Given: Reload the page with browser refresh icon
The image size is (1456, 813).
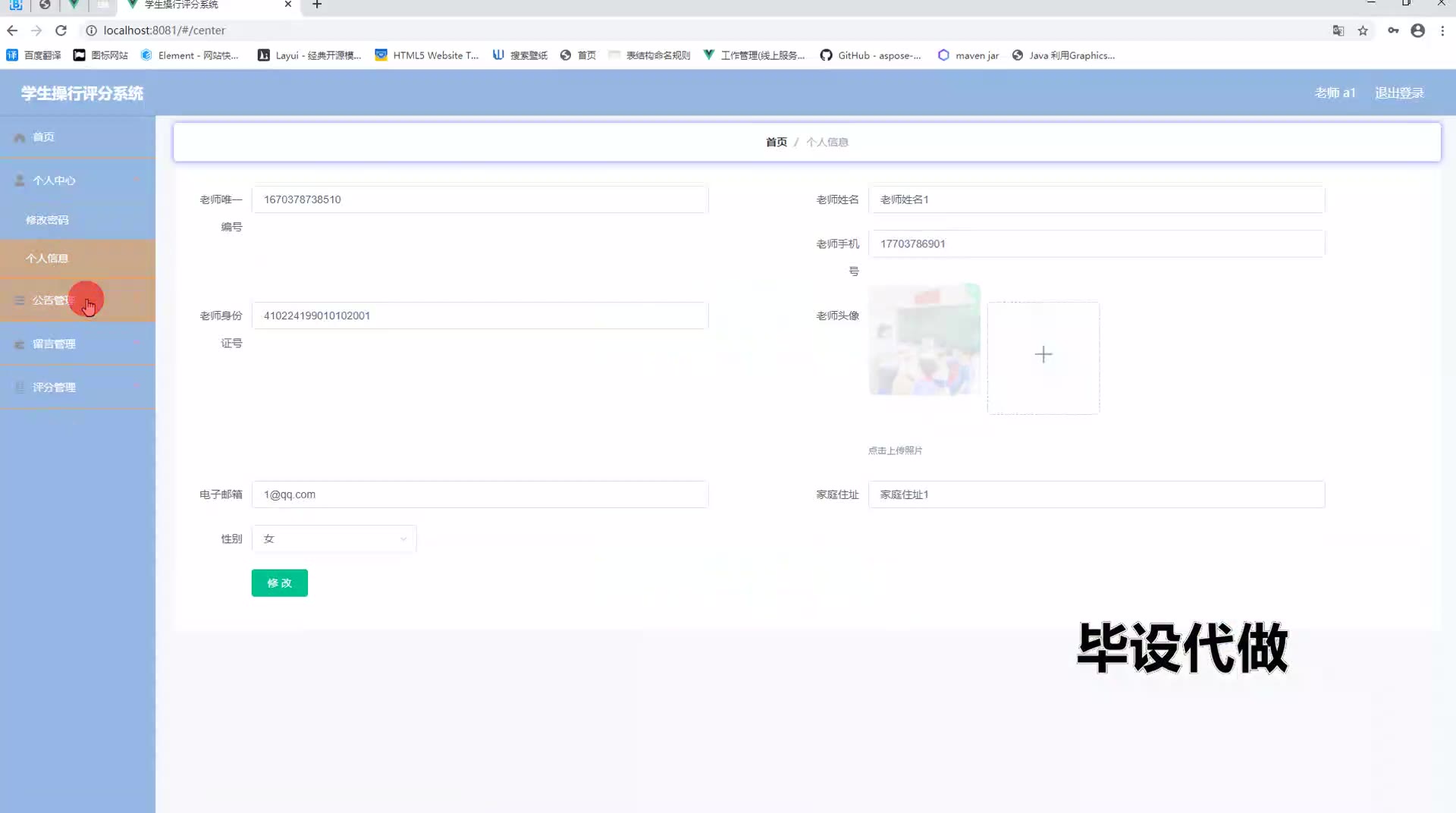Looking at the screenshot, I should pos(61,30).
